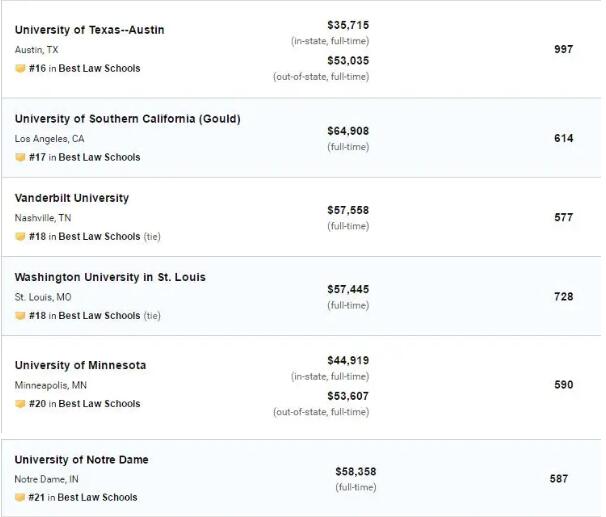Screen dimensions: 606x517
Task: Select Washington University in St. Louis
Action: coord(110,277)
